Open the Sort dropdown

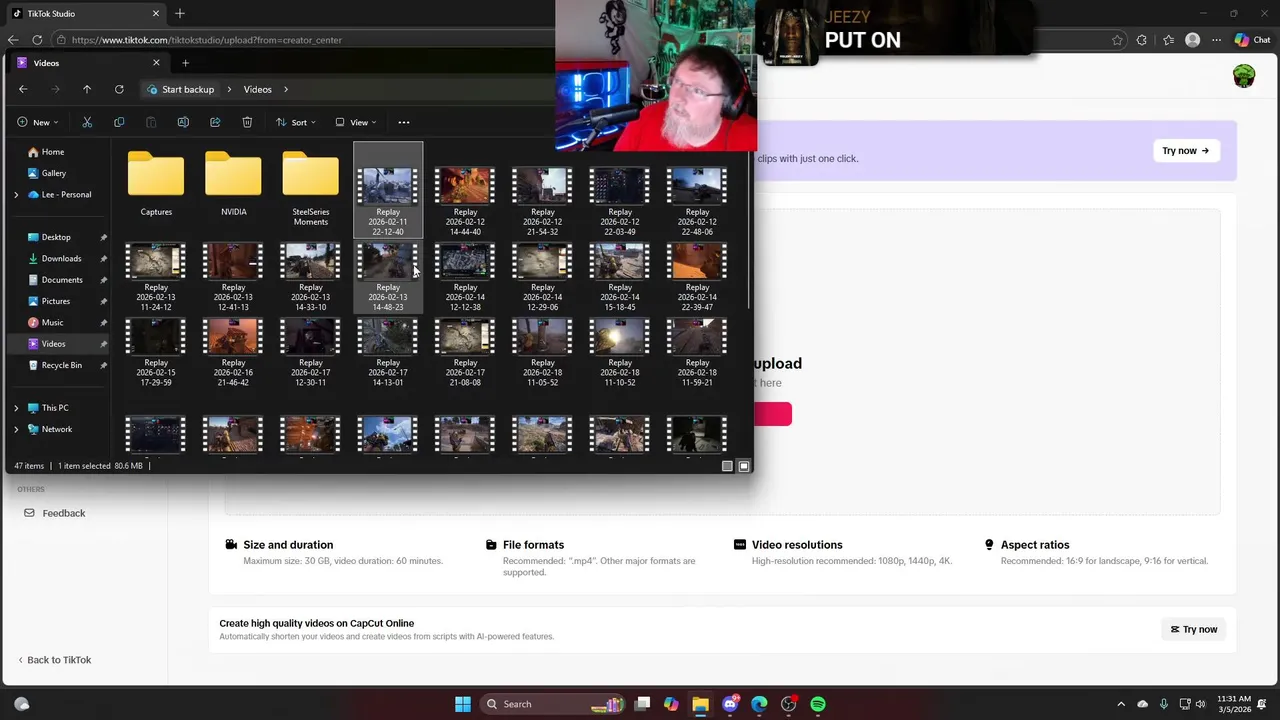pos(296,122)
